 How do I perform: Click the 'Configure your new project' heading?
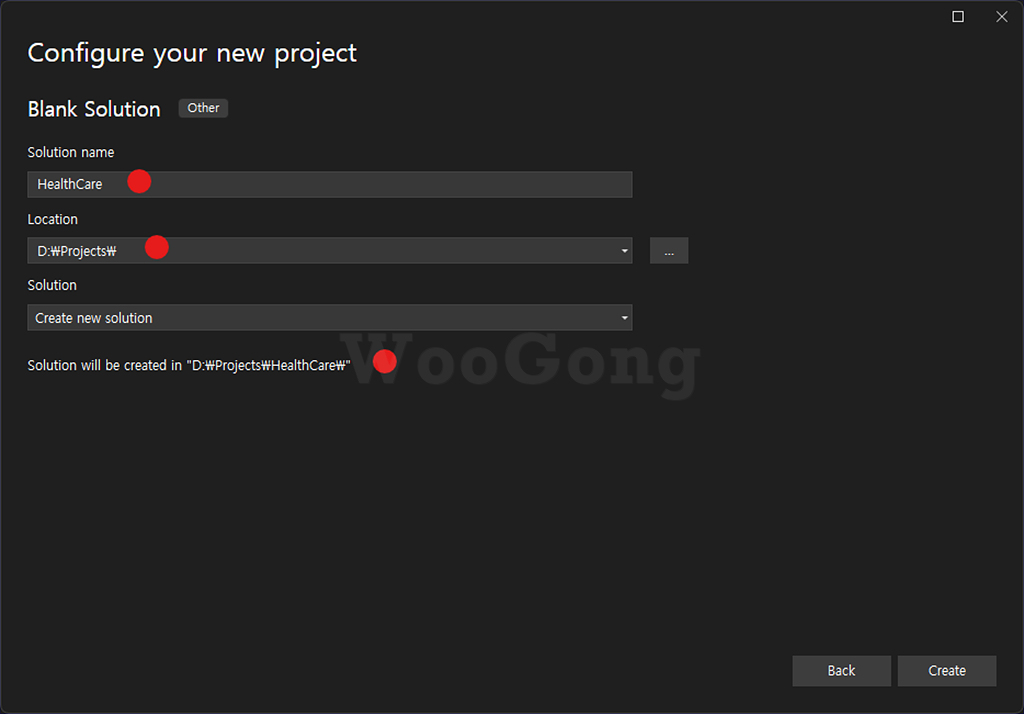192,54
